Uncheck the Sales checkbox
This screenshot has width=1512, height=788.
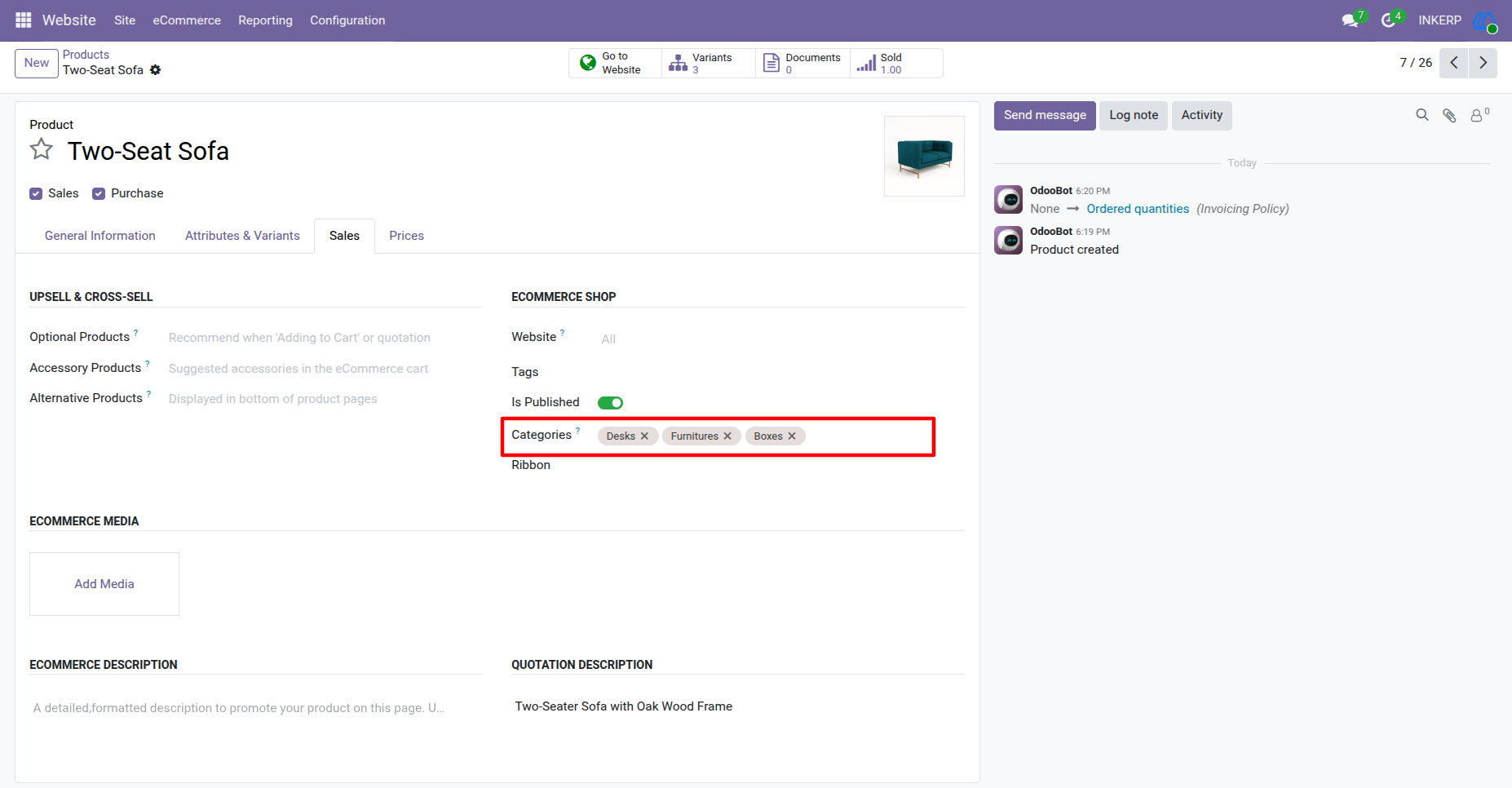pos(36,193)
